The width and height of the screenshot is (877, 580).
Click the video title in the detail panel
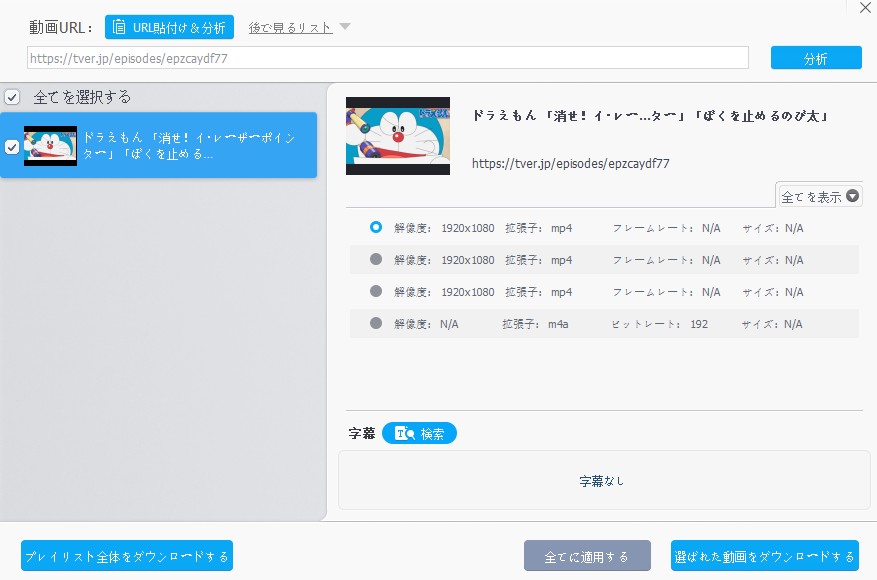pyautogui.click(x=650, y=116)
